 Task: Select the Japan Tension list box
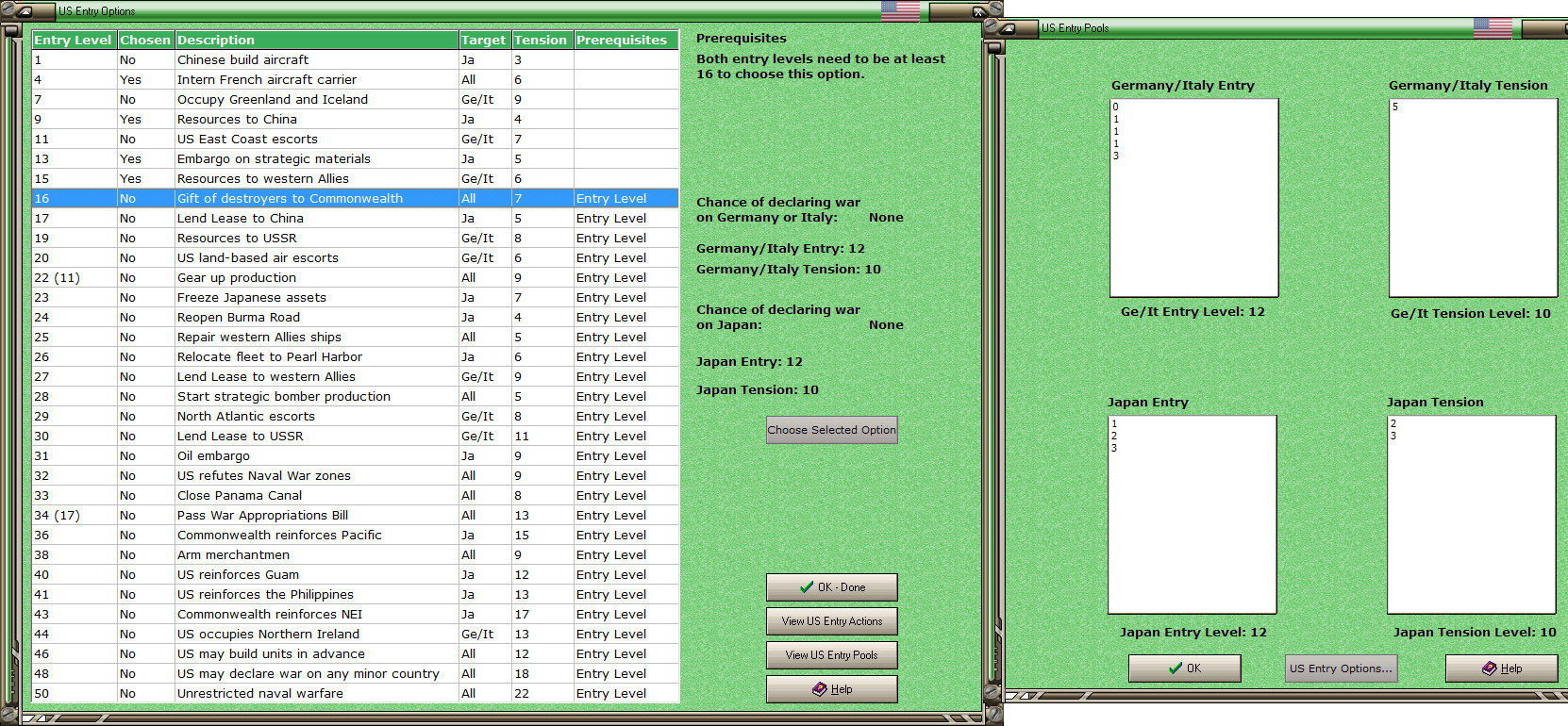click(1471, 515)
